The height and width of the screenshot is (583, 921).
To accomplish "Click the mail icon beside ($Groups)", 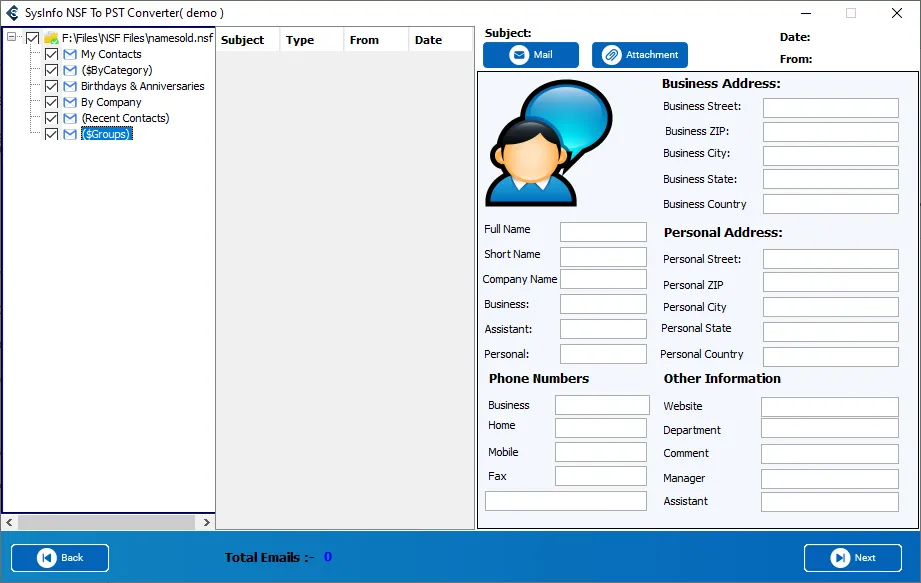I will (70, 134).
